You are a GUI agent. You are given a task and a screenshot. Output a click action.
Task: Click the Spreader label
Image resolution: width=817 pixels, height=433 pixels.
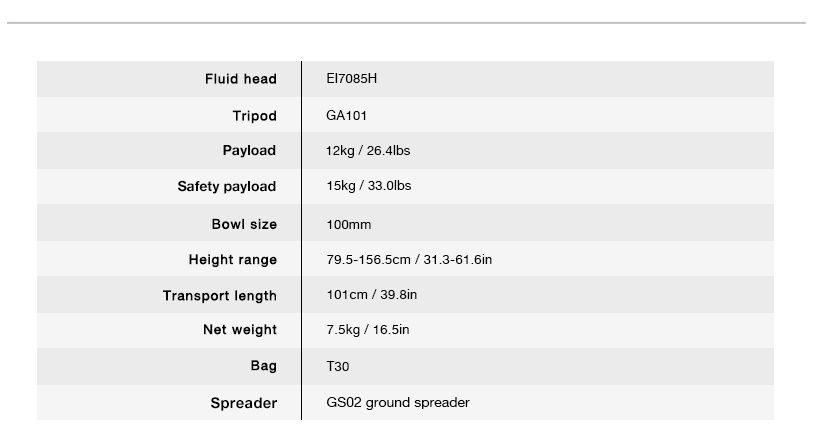[x=243, y=403]
